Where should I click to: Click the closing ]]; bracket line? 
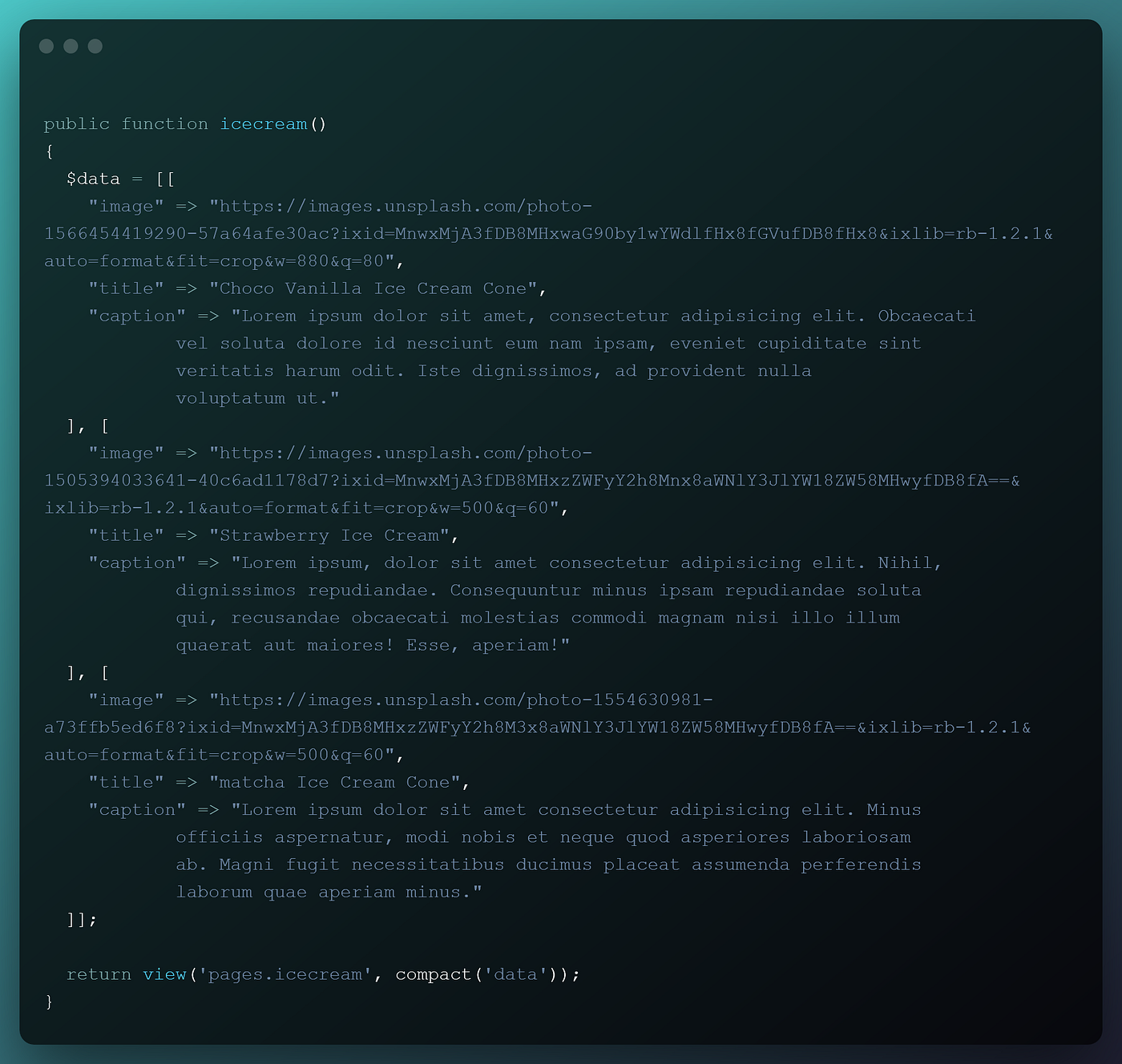(x=81, y=919)
